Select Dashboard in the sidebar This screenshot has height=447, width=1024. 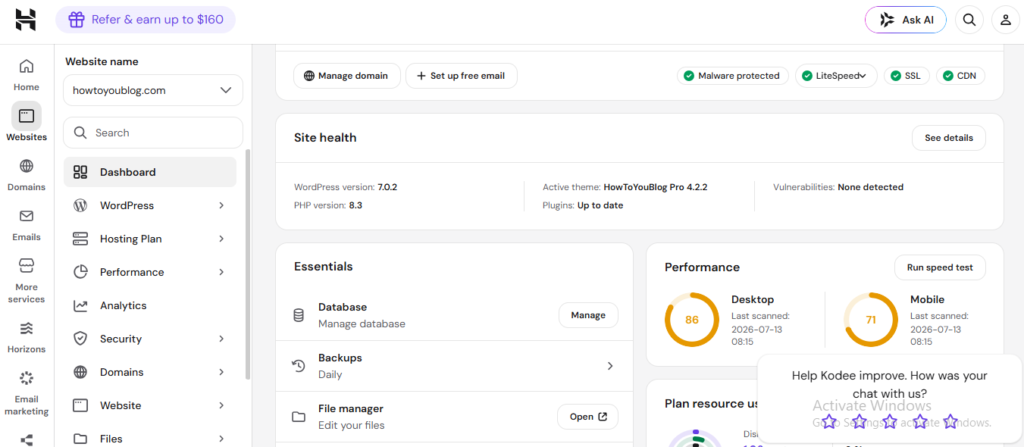click(x=150, y=173)
